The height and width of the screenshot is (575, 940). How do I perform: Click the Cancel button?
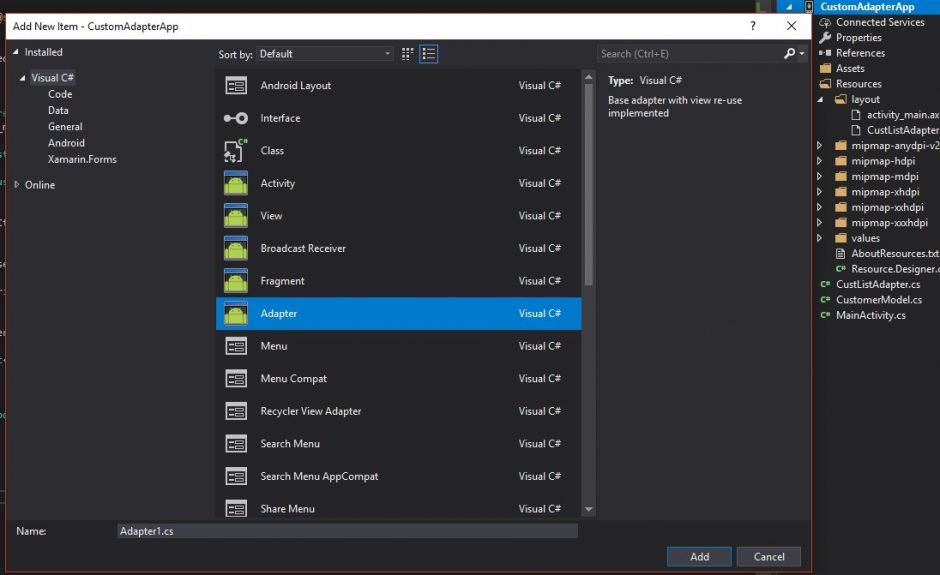pyautogui.click(x=769, y=556)
